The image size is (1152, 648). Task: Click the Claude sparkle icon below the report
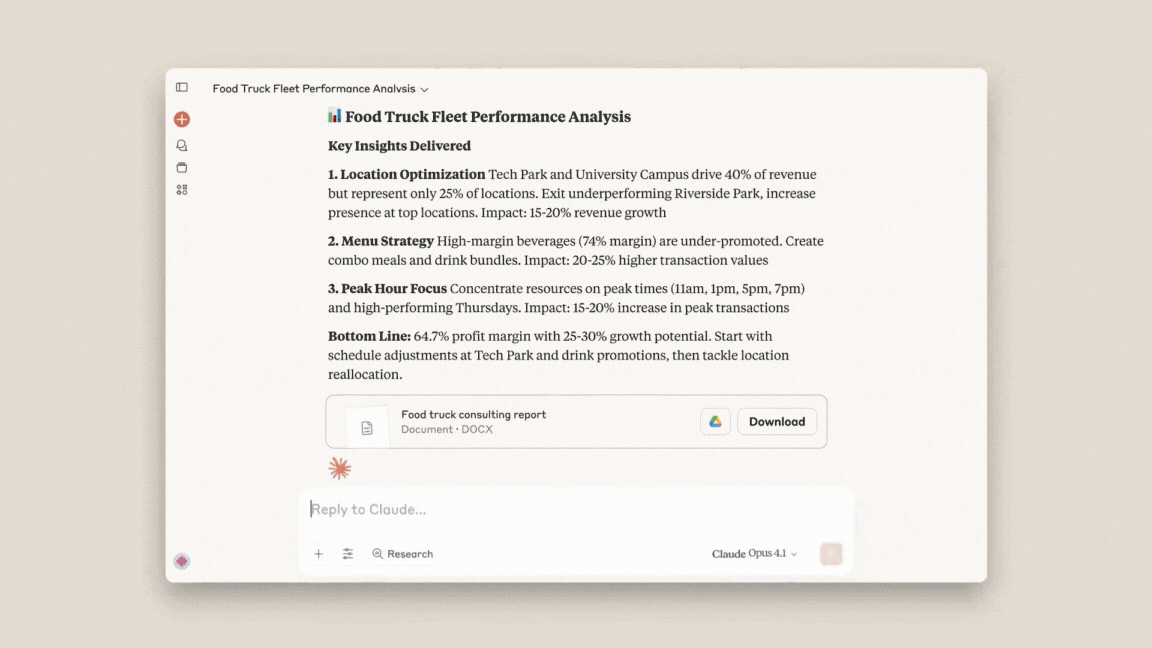339,467
